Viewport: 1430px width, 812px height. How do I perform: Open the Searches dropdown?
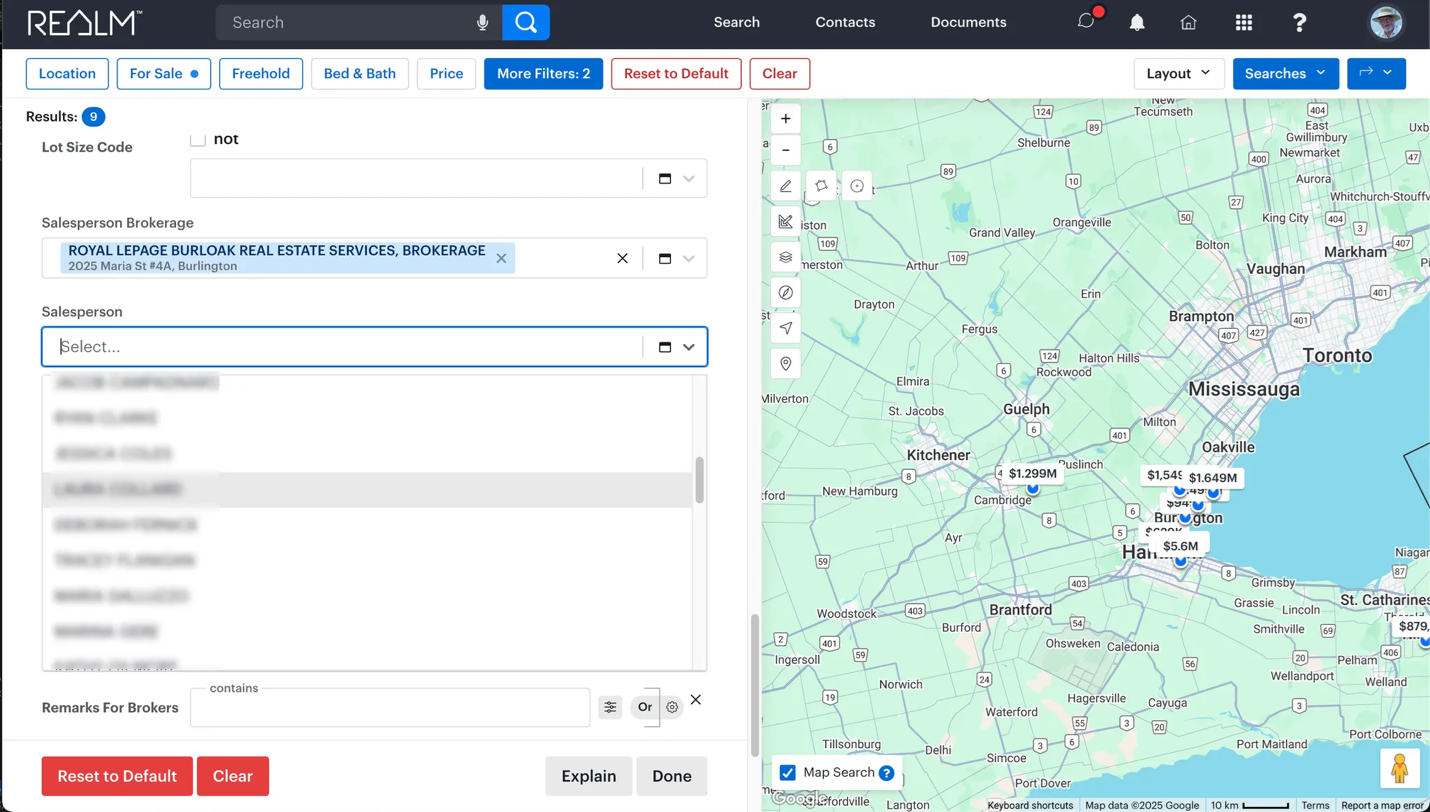pyautogui.click(x=1285, y=73)
